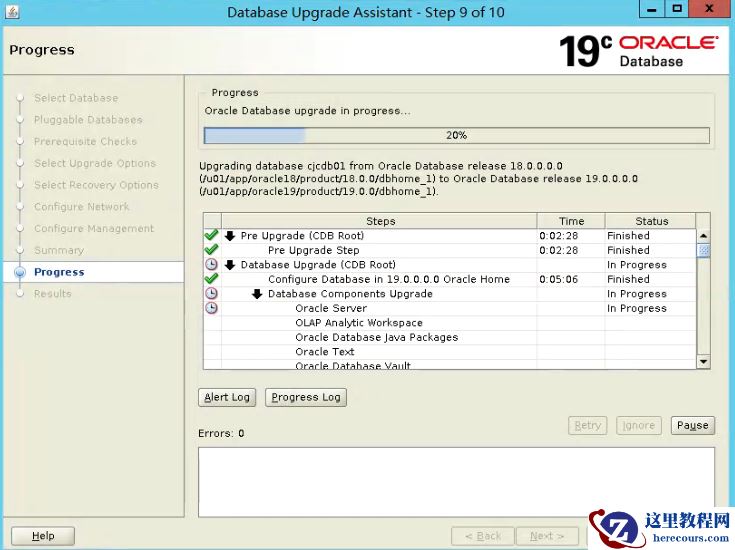
Task: Click the steps table scrollbar thumb
Action: [x=703, y=250]
